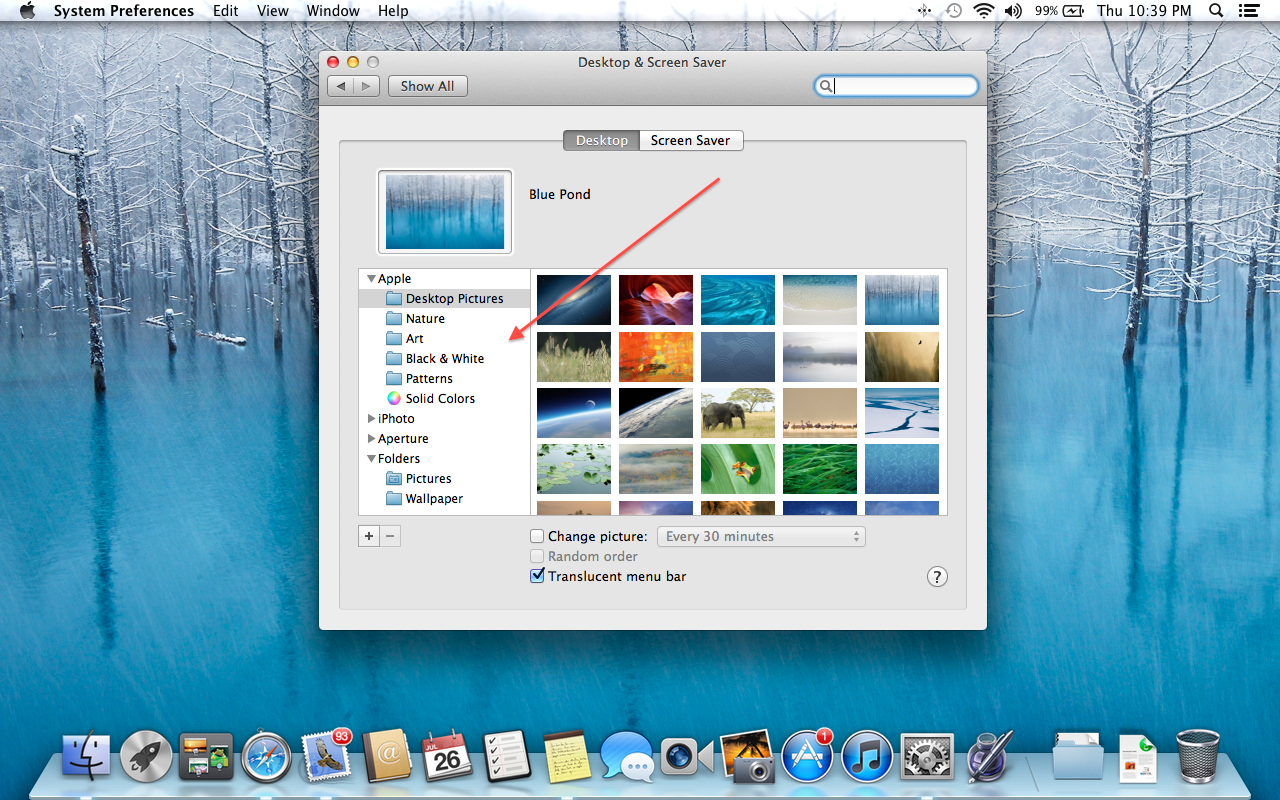Screen dimensions: 1280x800
Task: Open Calendar showing July 26
Action: [447, 756]
